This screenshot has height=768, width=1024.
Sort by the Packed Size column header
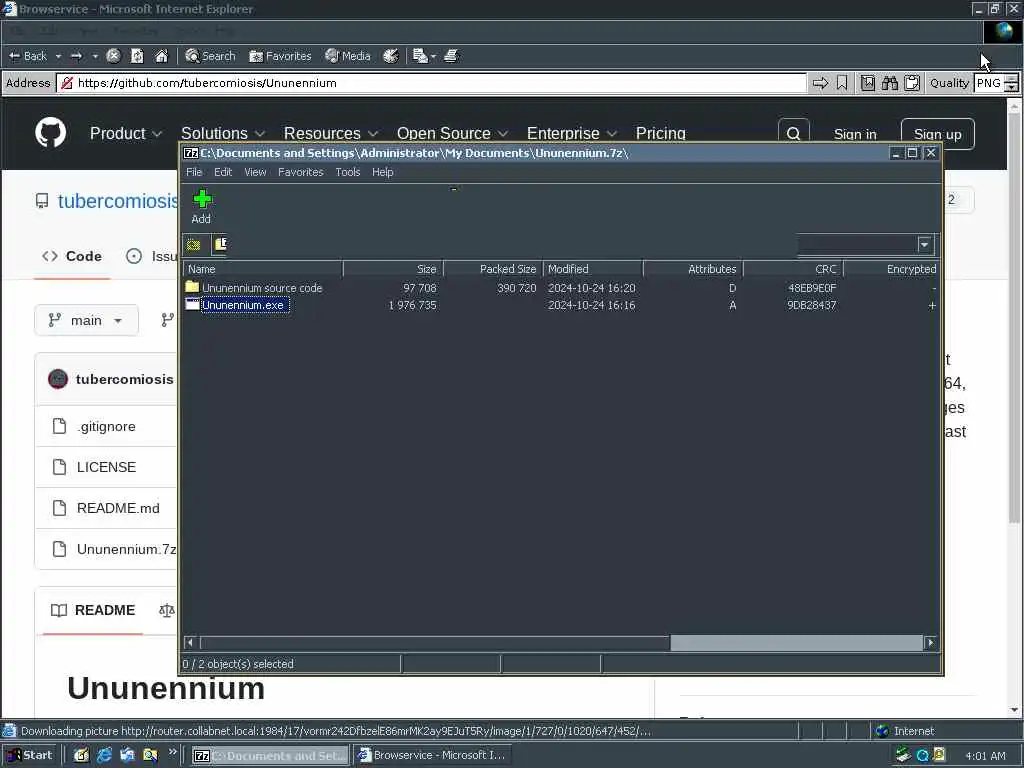493,269
